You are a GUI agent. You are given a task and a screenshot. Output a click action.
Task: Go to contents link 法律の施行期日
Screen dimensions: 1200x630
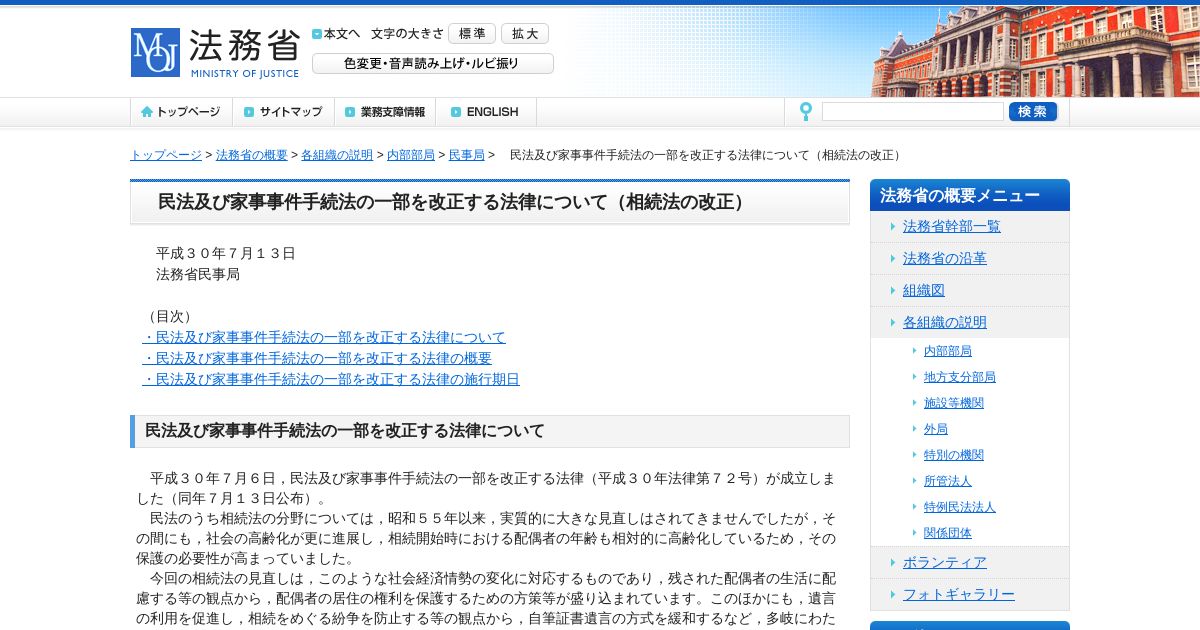(x=331, y=379)
